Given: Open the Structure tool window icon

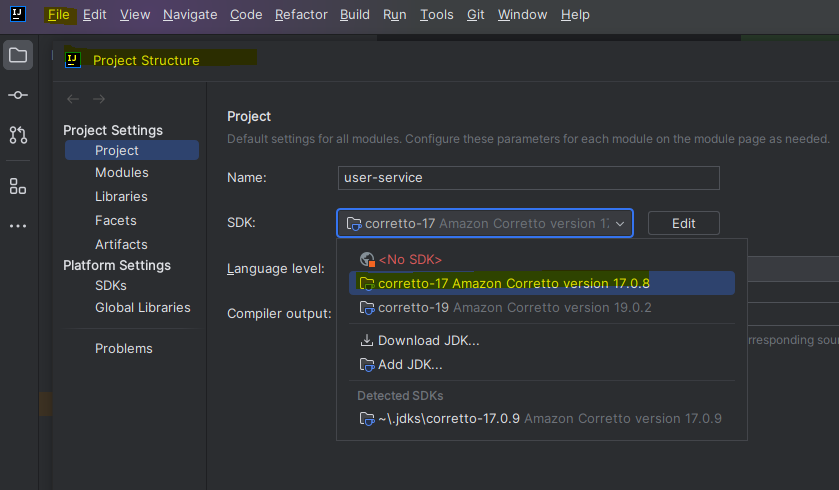Looking at the screenshot, I should coord(18,186).
